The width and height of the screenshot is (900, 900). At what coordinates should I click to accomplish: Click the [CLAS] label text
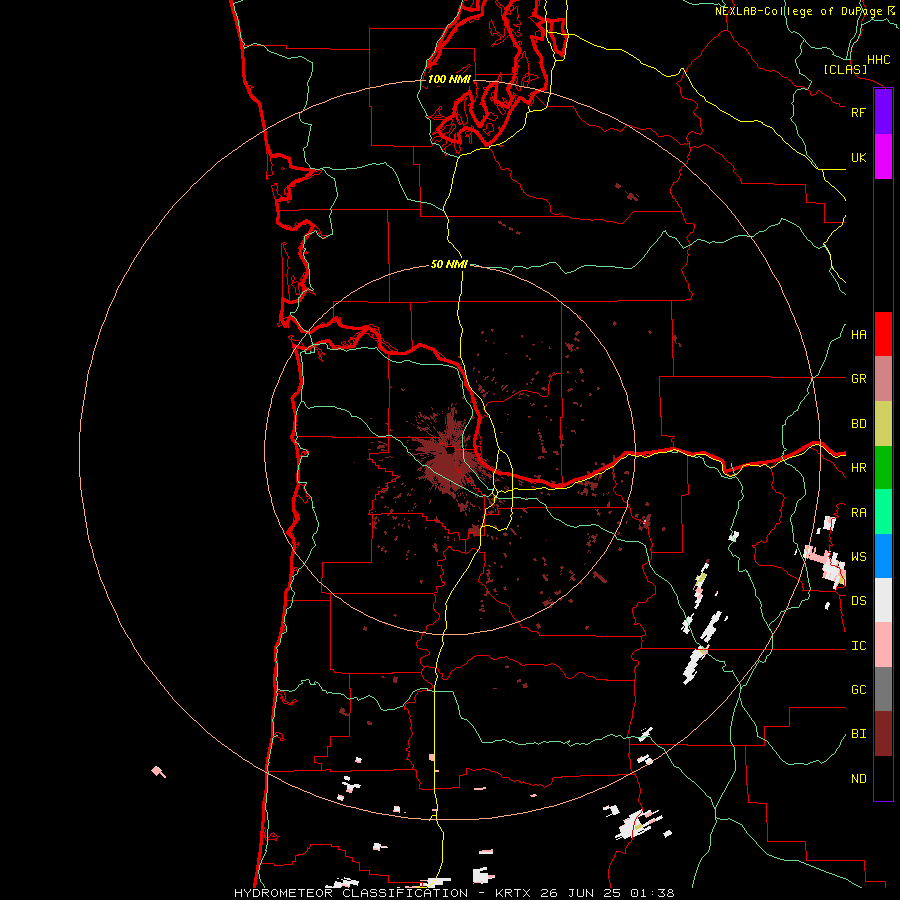point(845,70)
